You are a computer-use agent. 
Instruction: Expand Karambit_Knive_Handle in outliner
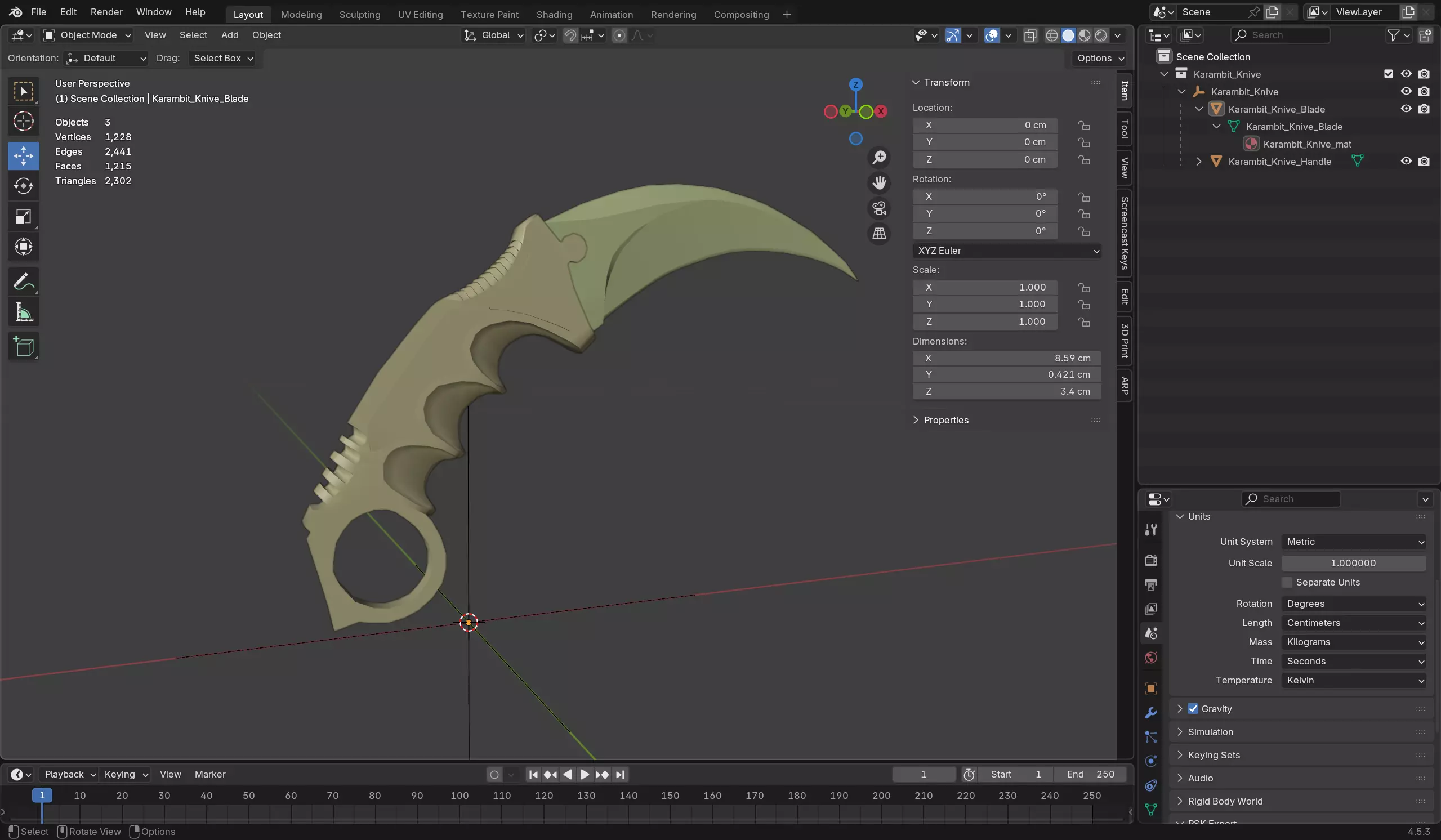click(1199, 162)
